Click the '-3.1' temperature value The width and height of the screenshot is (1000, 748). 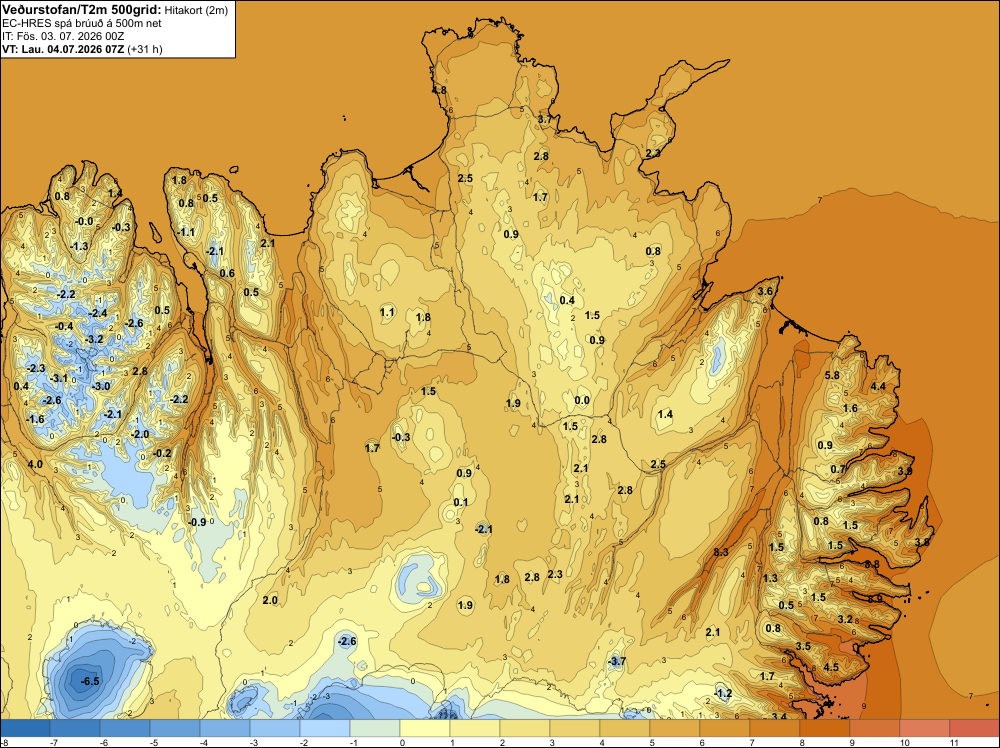58,378
